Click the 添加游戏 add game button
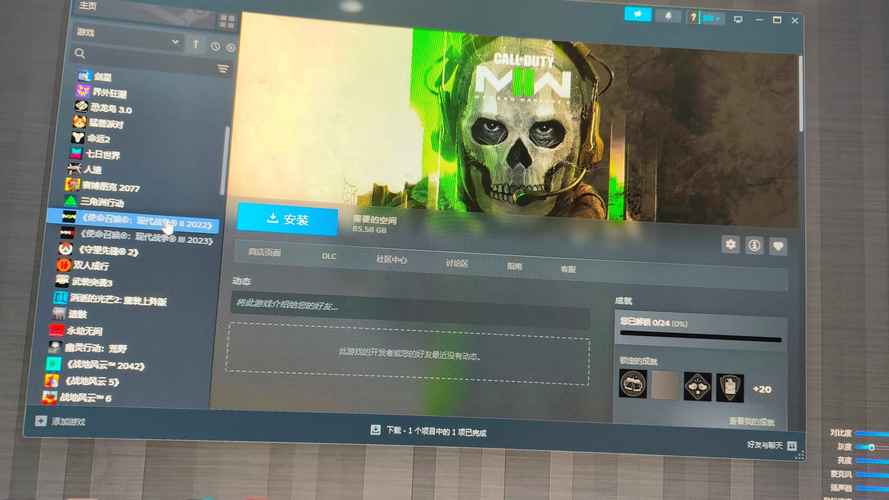The image size is (889, 500). click(x=60, y=421)
